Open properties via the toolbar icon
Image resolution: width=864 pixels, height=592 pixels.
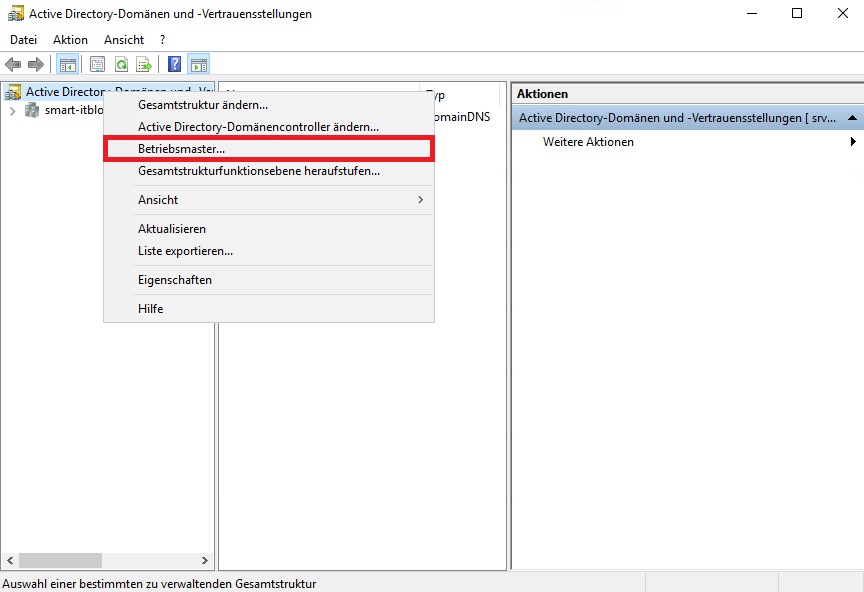[98, 65]
